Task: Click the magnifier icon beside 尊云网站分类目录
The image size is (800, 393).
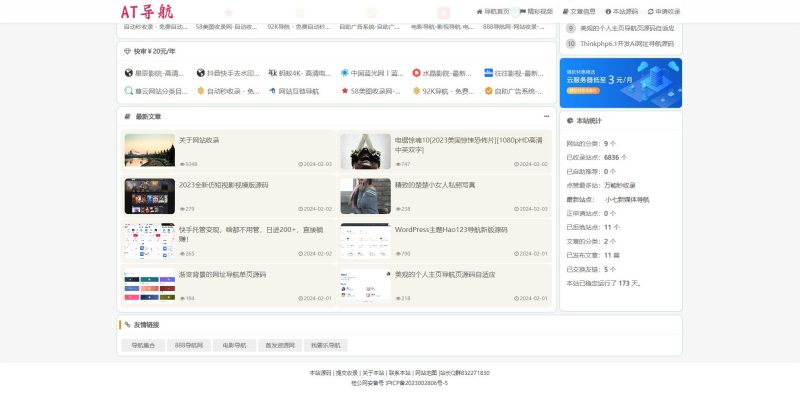Action: coord(129,91)
